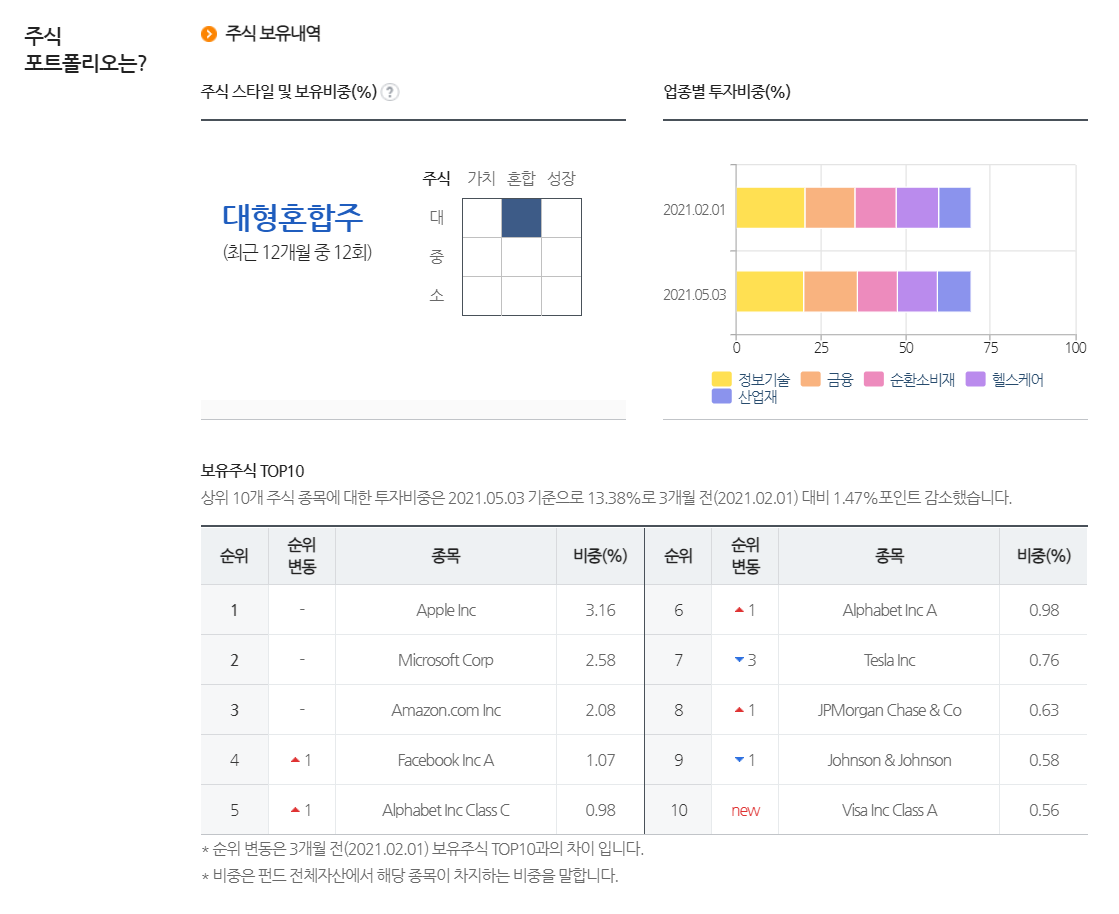Image resolution: width=1119 pixels, height=914 pixels.
Task: Click the 산업재 blue legend swatch
Action: coord(721,396)
